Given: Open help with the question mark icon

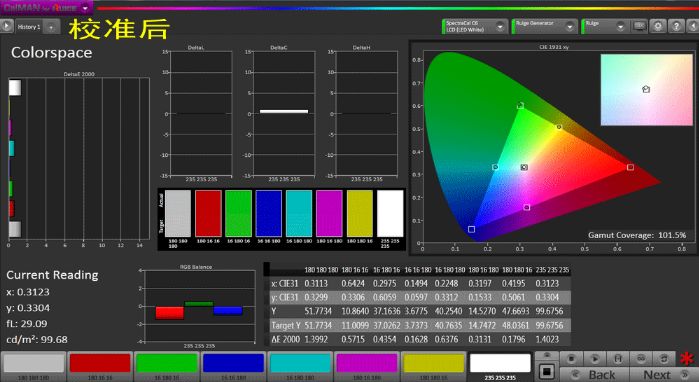Looking at the screenshot, I should pyautogui.click(x=676, y=26).
